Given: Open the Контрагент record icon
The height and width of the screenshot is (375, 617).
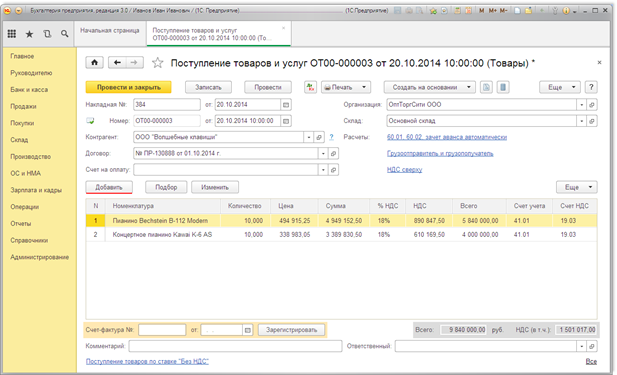Looking at the screenshot, I should click(319, 137).
